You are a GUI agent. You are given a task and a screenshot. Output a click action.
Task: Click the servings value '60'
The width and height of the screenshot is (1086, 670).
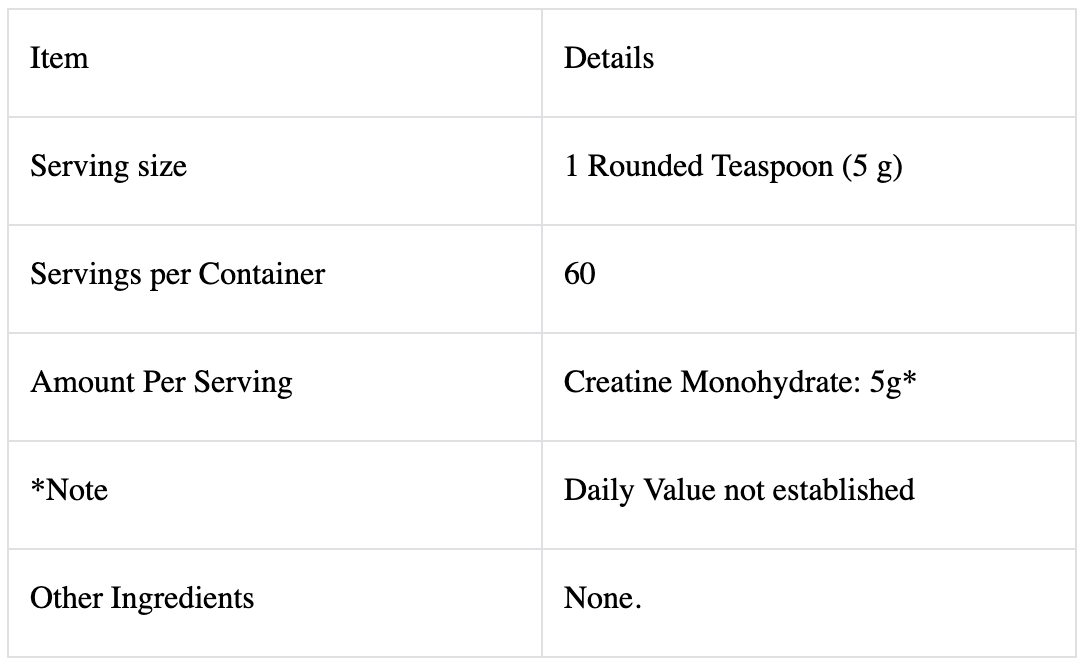(x=580, y=274)
